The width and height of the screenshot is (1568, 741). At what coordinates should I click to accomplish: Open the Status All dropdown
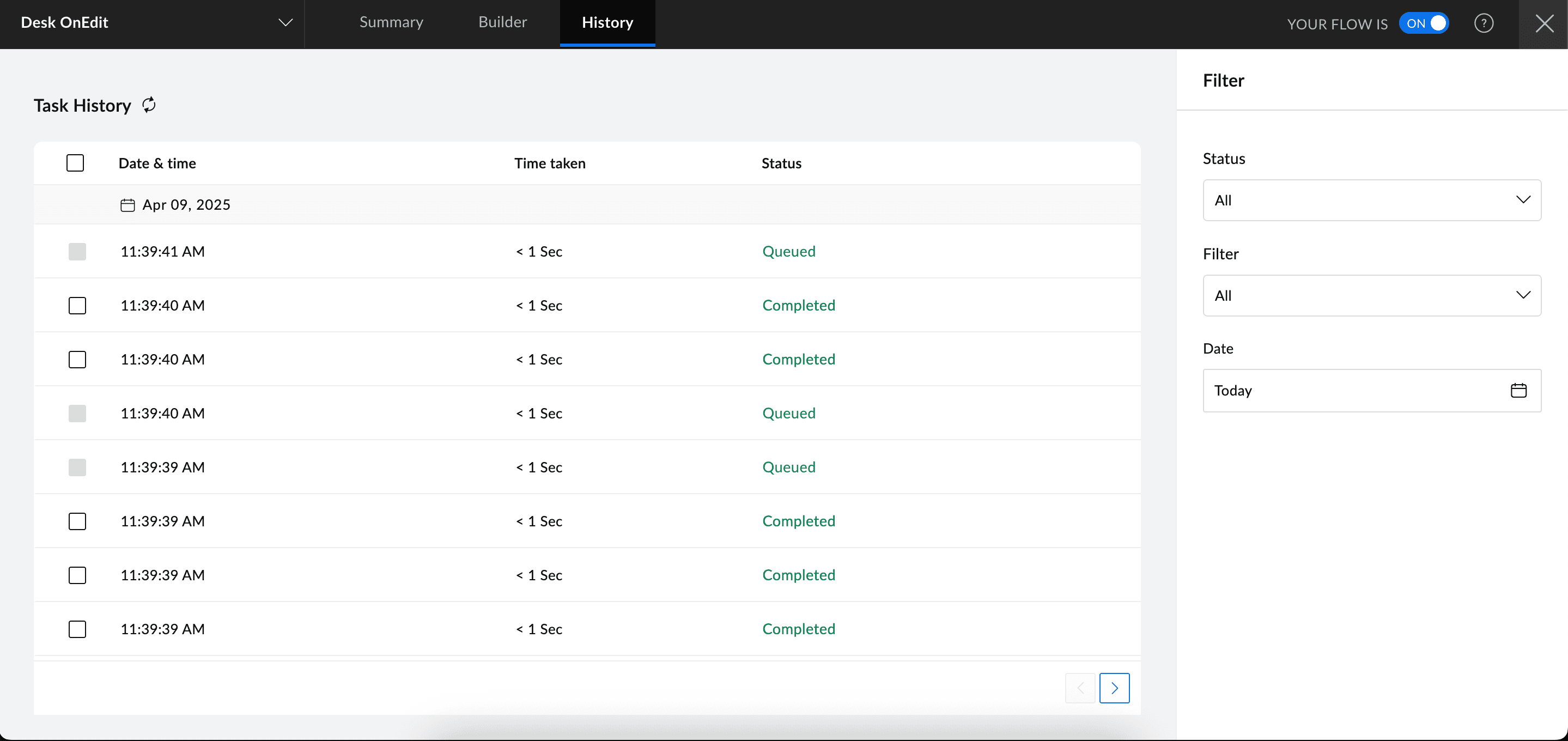click(x=1371, y=201)
